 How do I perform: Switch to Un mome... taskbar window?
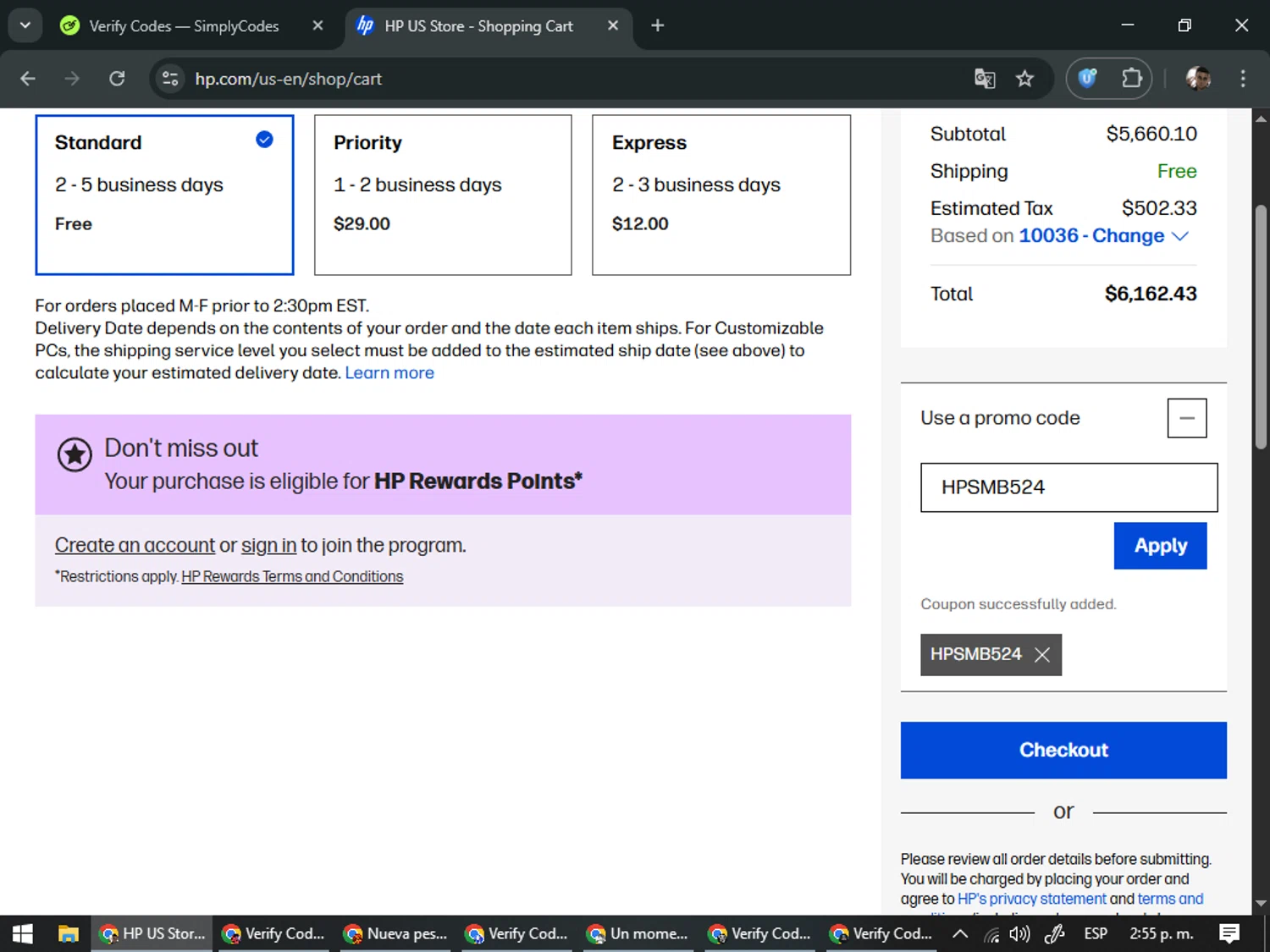(x=638, y=933)
